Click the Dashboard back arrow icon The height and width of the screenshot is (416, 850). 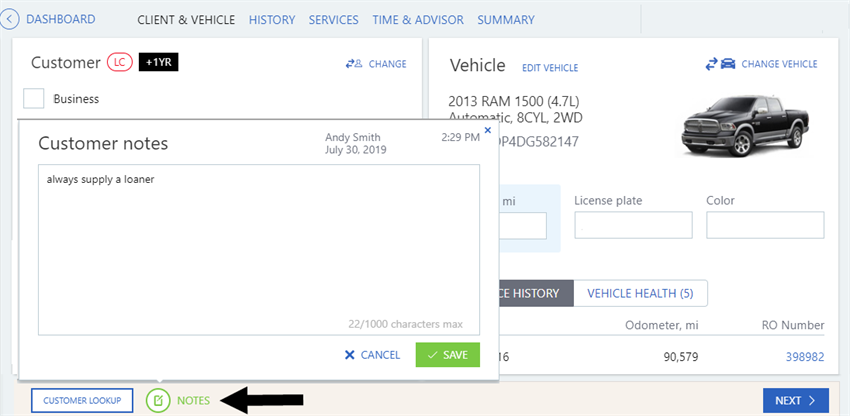point(11,19)
